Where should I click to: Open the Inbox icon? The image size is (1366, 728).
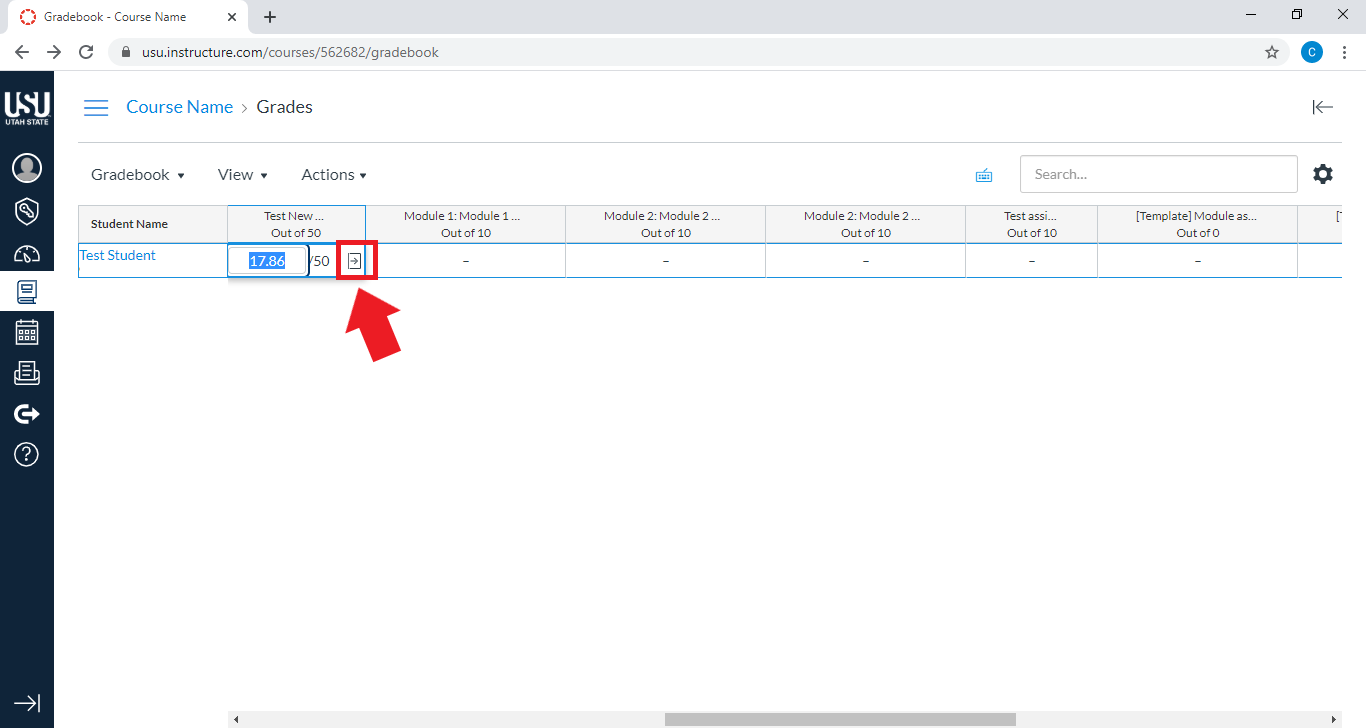click(27, 373)
